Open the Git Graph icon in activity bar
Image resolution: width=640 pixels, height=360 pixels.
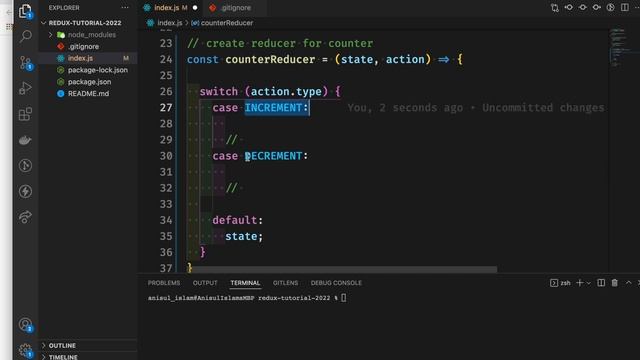coord(25,165)
